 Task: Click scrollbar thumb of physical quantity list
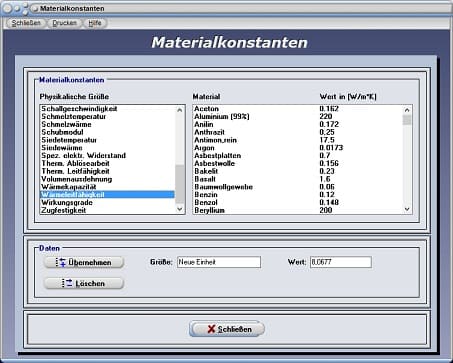pos(180,184)
